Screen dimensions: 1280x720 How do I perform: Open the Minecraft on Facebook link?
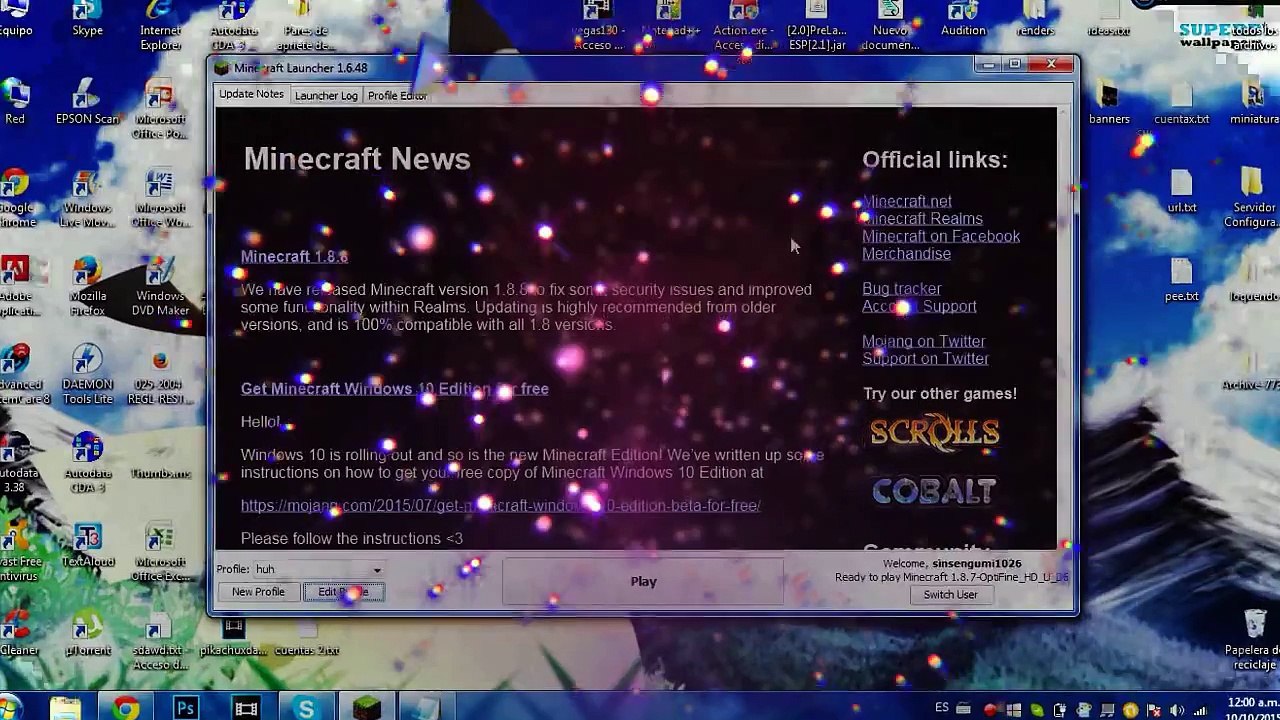[941, 236]
